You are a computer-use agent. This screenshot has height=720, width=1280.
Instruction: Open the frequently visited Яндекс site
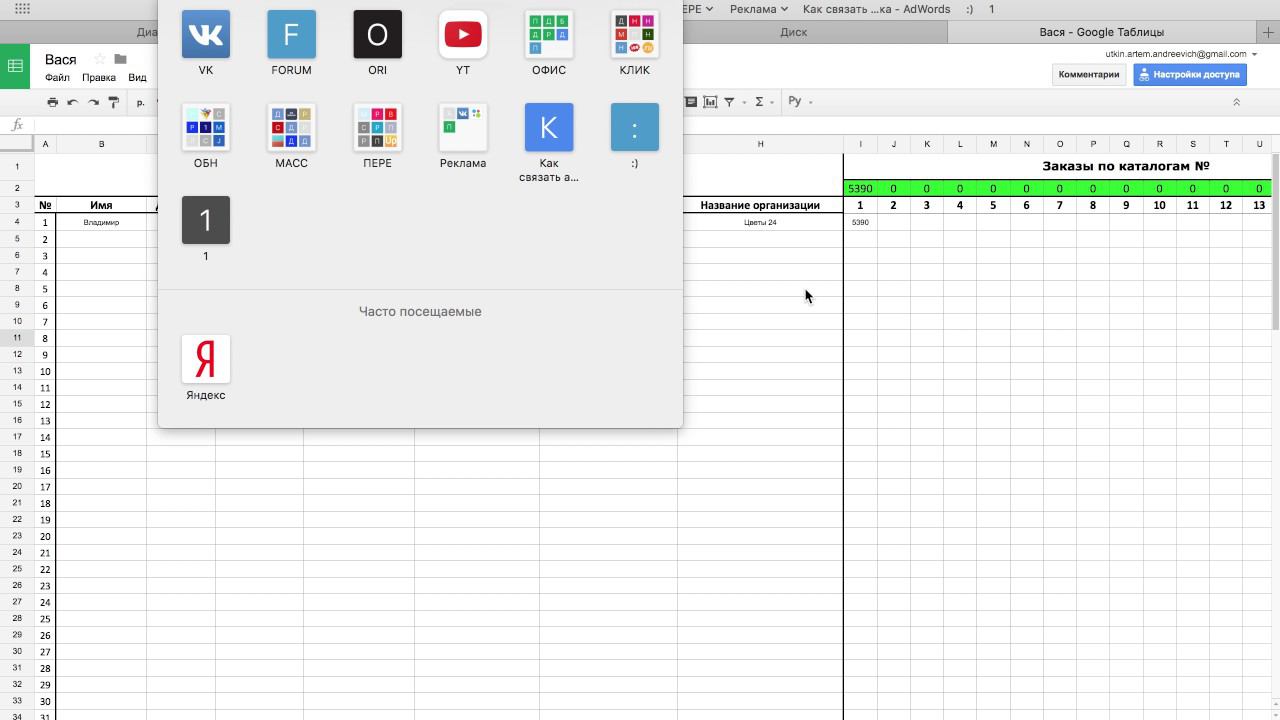[x=206, y=359]
